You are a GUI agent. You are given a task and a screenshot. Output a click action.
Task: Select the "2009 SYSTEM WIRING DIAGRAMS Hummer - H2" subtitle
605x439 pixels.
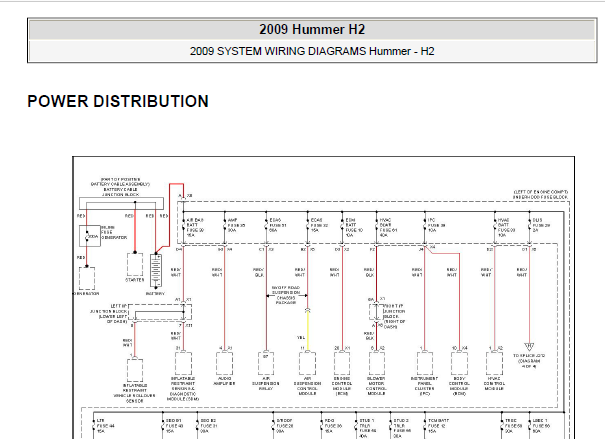tap(312, 51)
